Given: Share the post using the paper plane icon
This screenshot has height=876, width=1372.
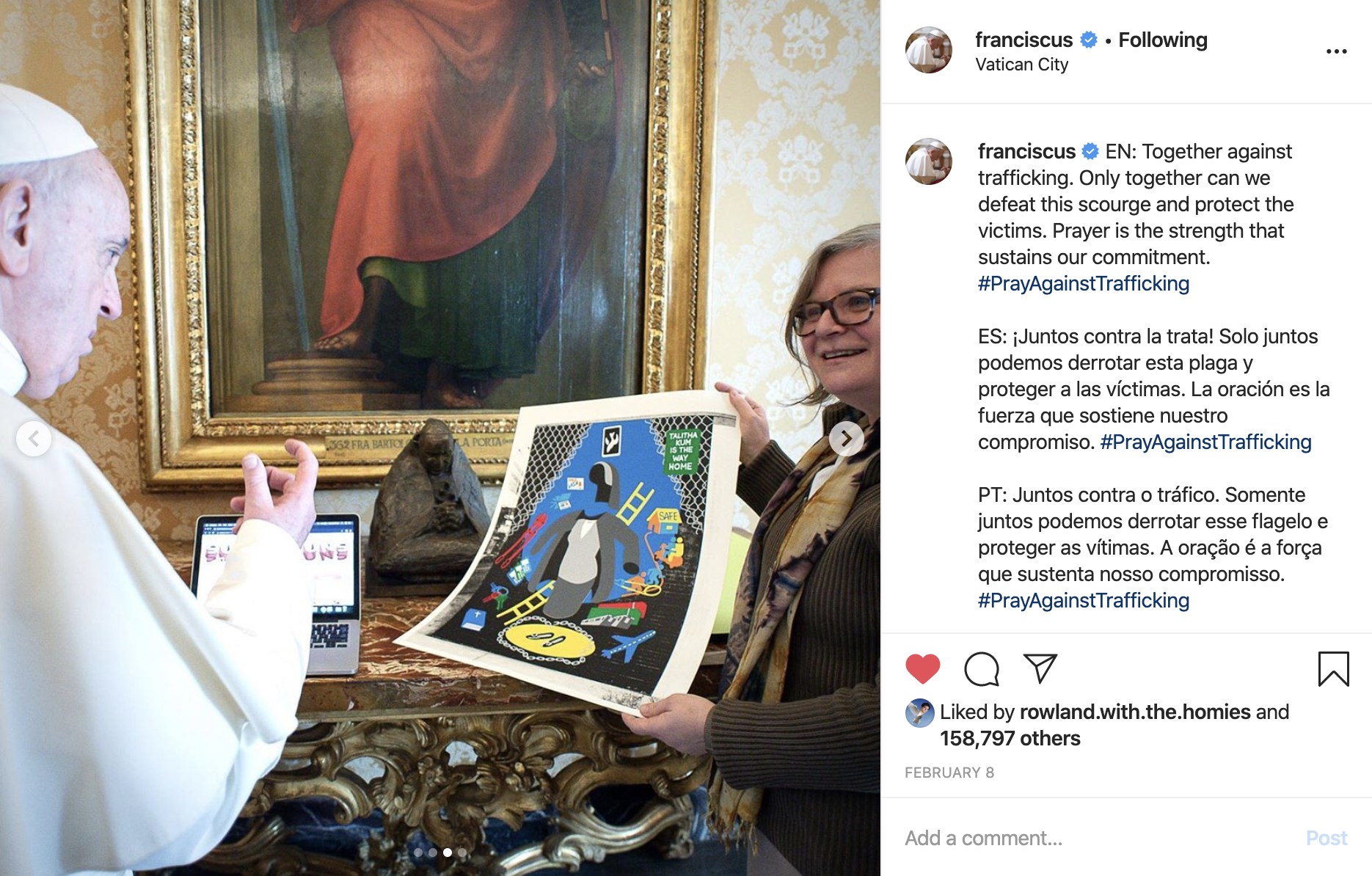Looking at the screenshot, I should (x=1040, y=668).
